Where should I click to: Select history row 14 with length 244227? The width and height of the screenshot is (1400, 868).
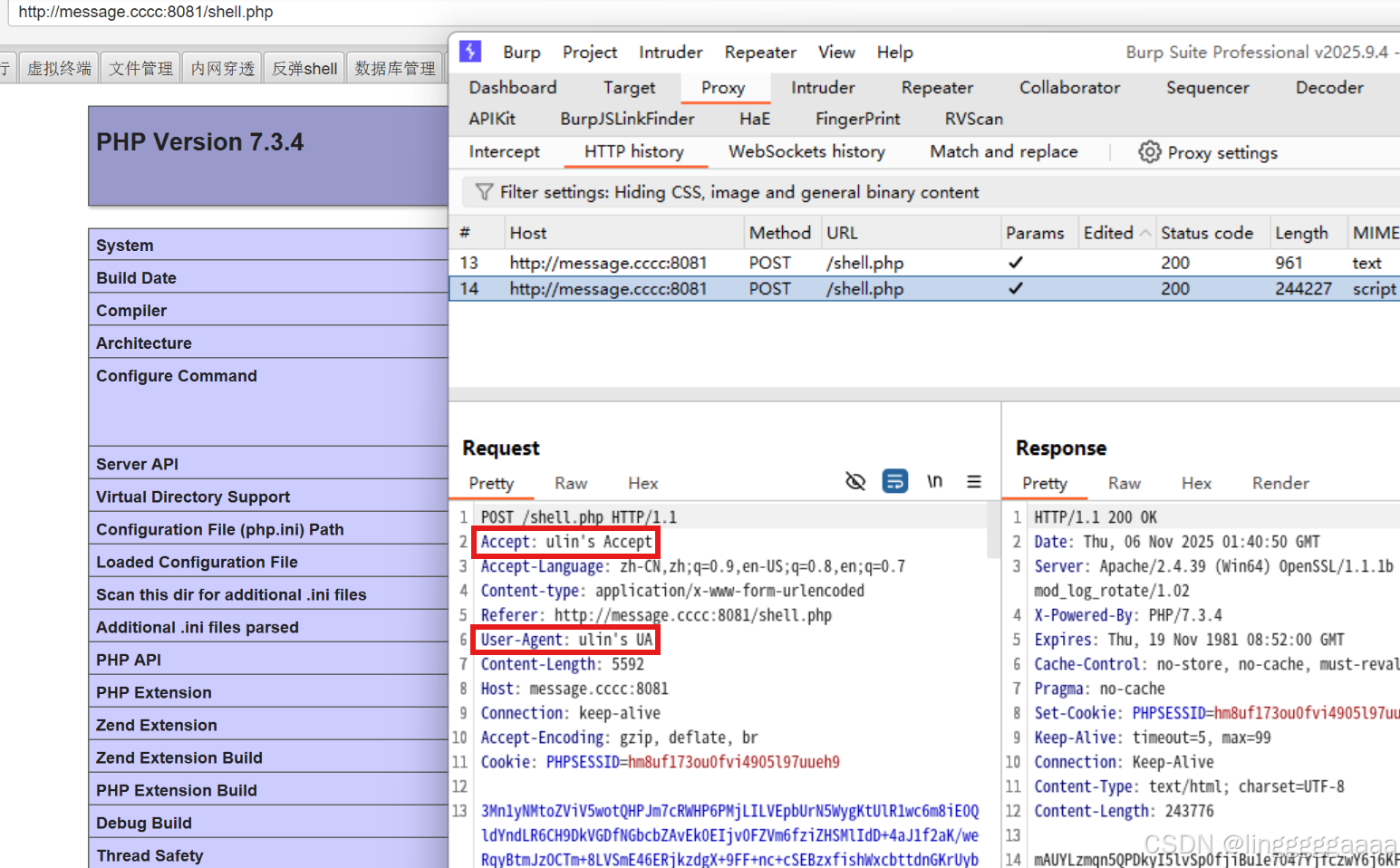point(924,289)
